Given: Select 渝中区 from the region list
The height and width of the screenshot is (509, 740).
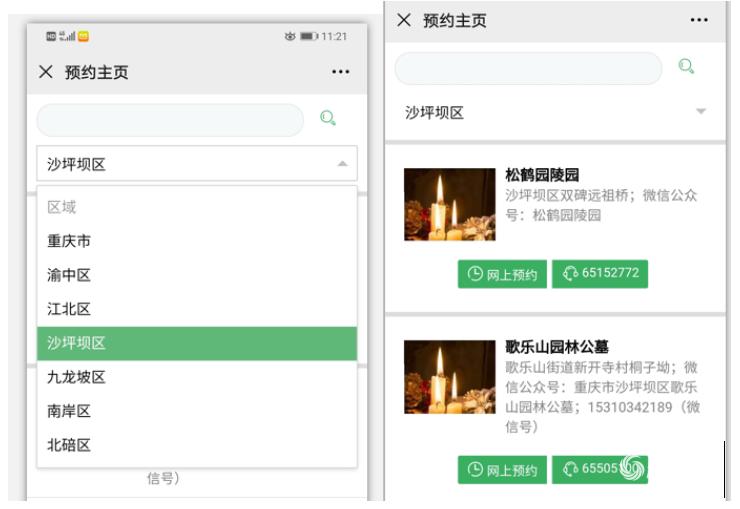Looking at the screenshot, I should [197, 275].
